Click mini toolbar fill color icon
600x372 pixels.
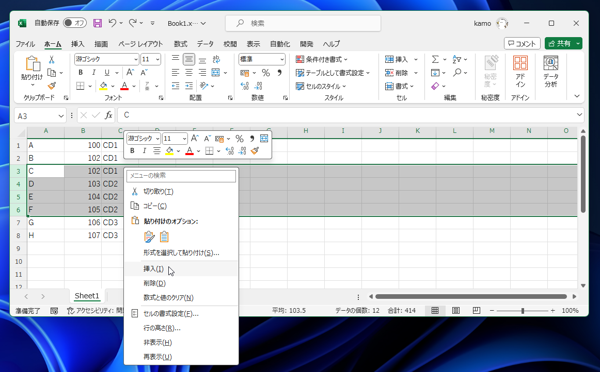pos(170,151)
